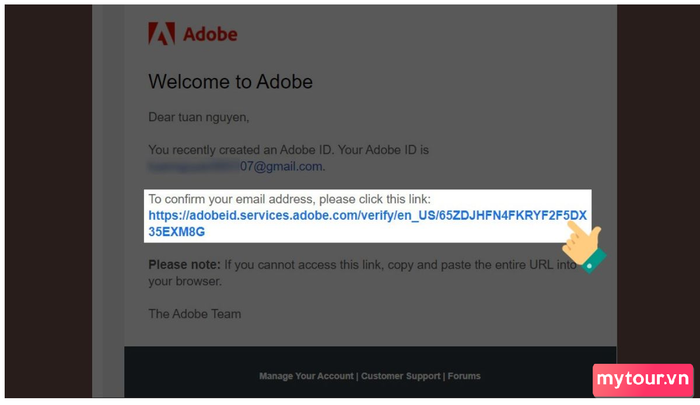Viewport: 700px width, 405px height.
Task: Open the Forums footer link
Action: tap(464, 376)
